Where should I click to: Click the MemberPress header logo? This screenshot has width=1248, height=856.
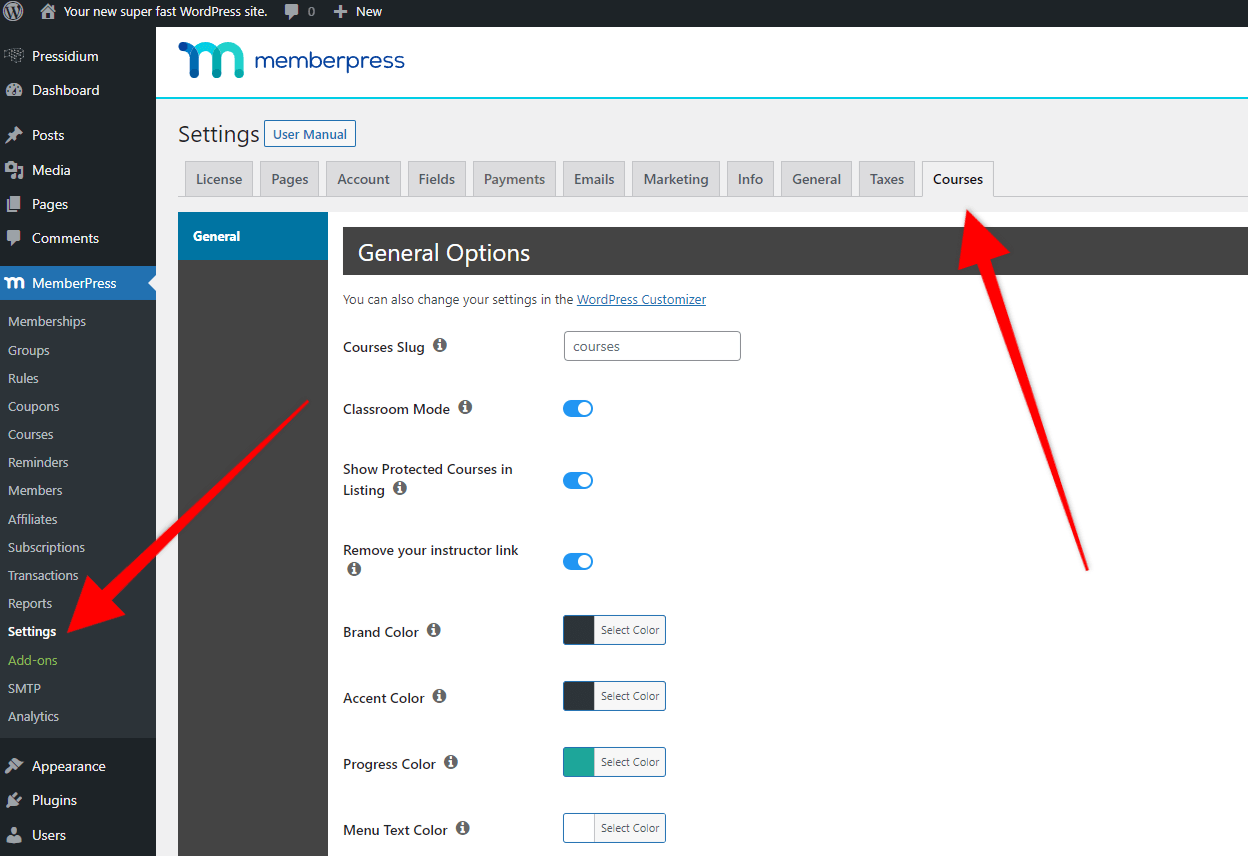(291, 60)
